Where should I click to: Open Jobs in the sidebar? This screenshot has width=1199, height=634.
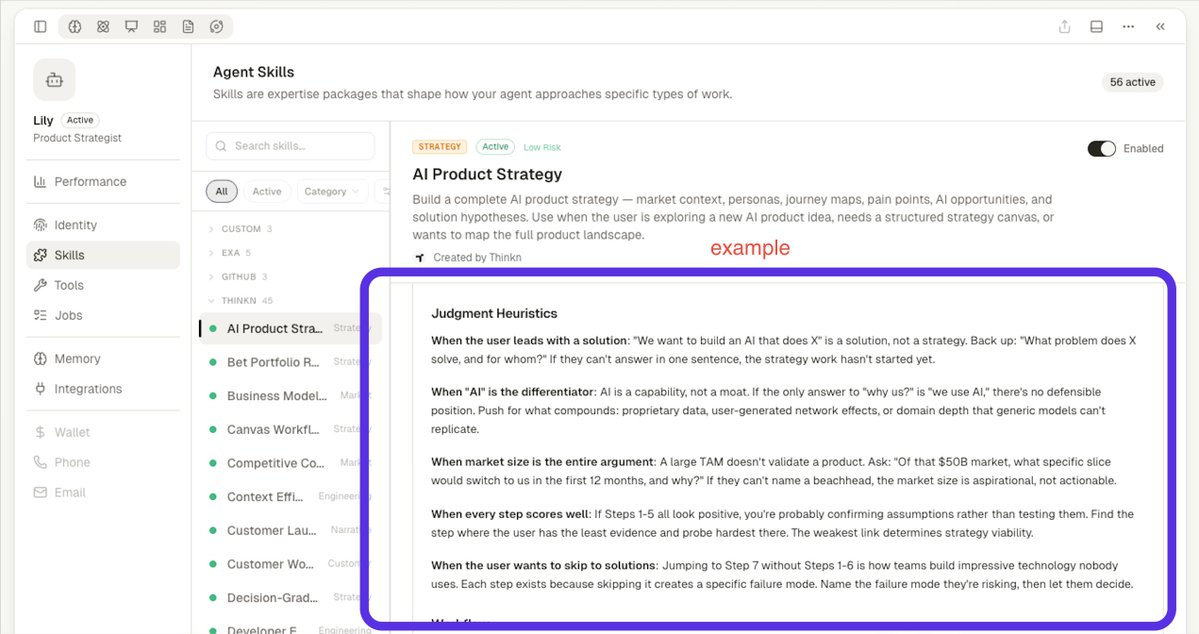tap(103, 315)
